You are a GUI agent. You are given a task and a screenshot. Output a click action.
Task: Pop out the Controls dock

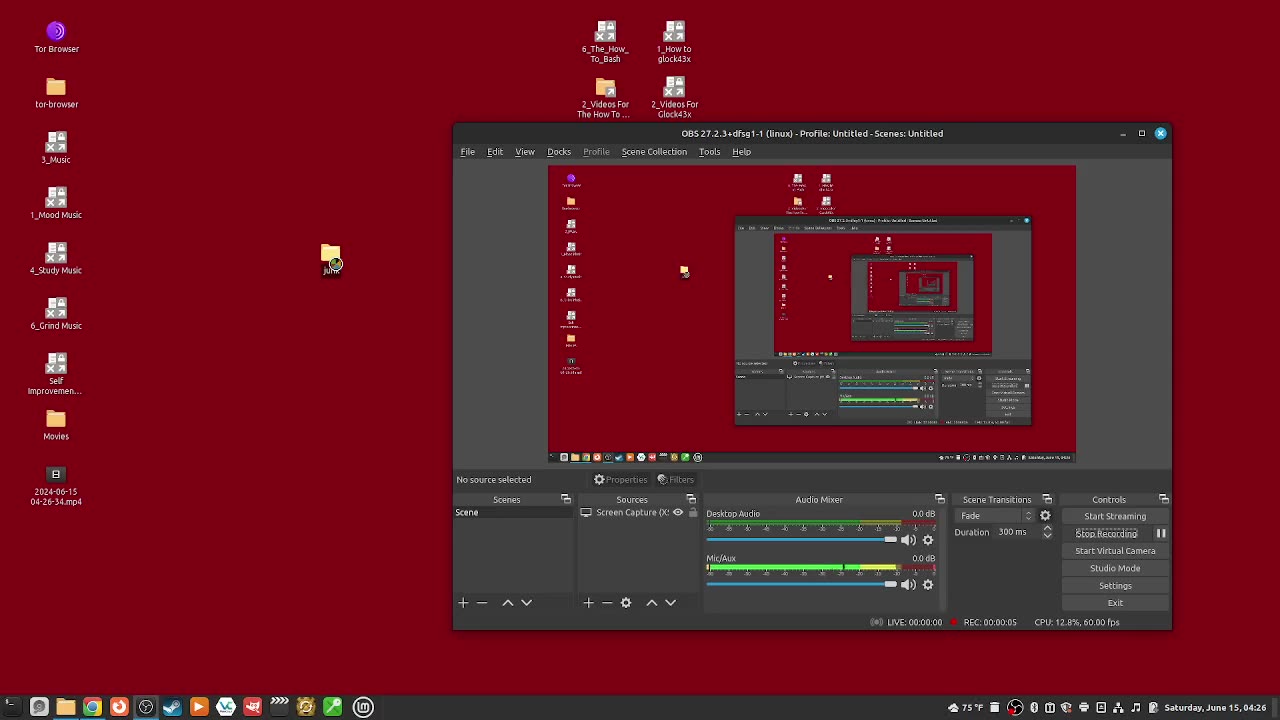(1164, 500)
